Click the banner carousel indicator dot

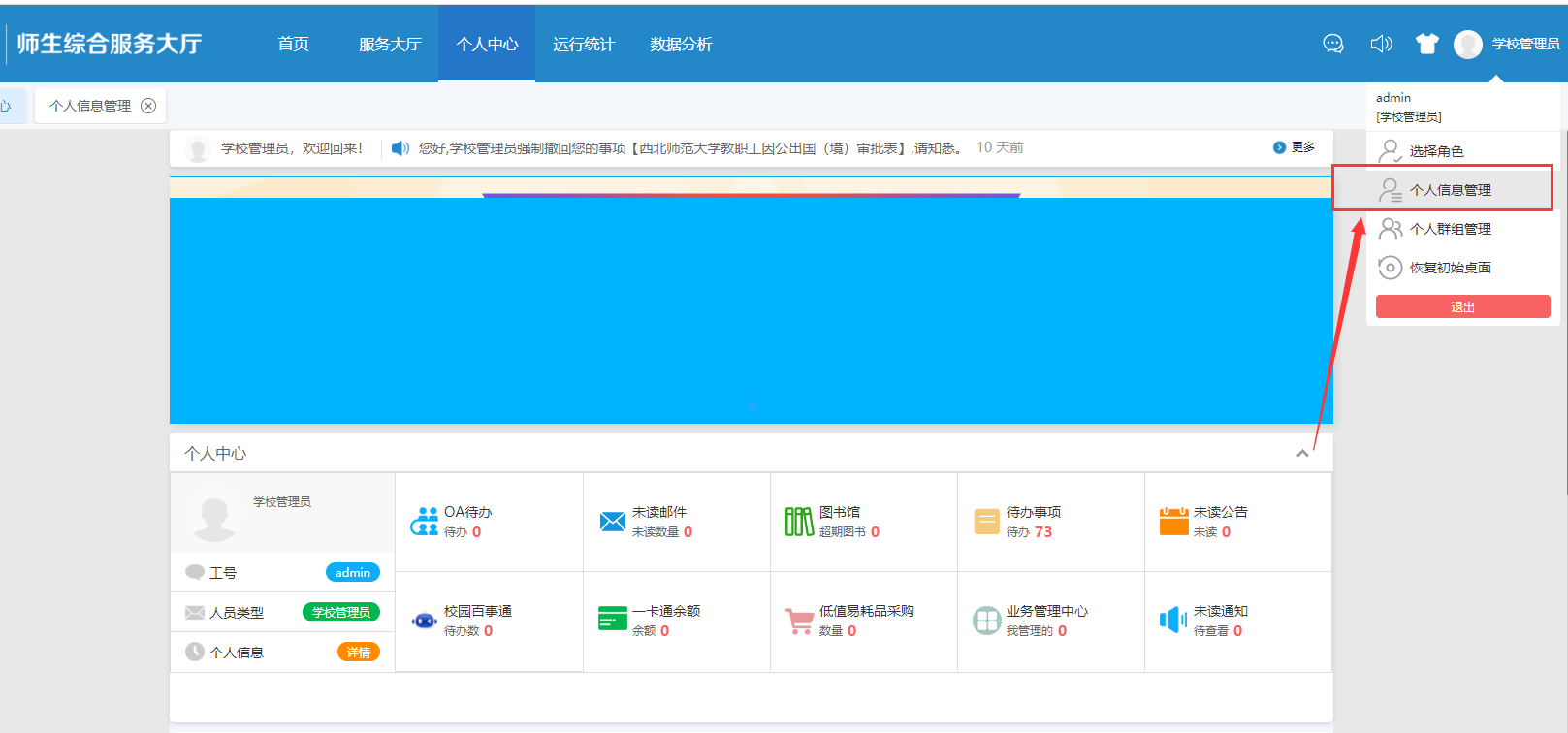[x=752, y=406]
